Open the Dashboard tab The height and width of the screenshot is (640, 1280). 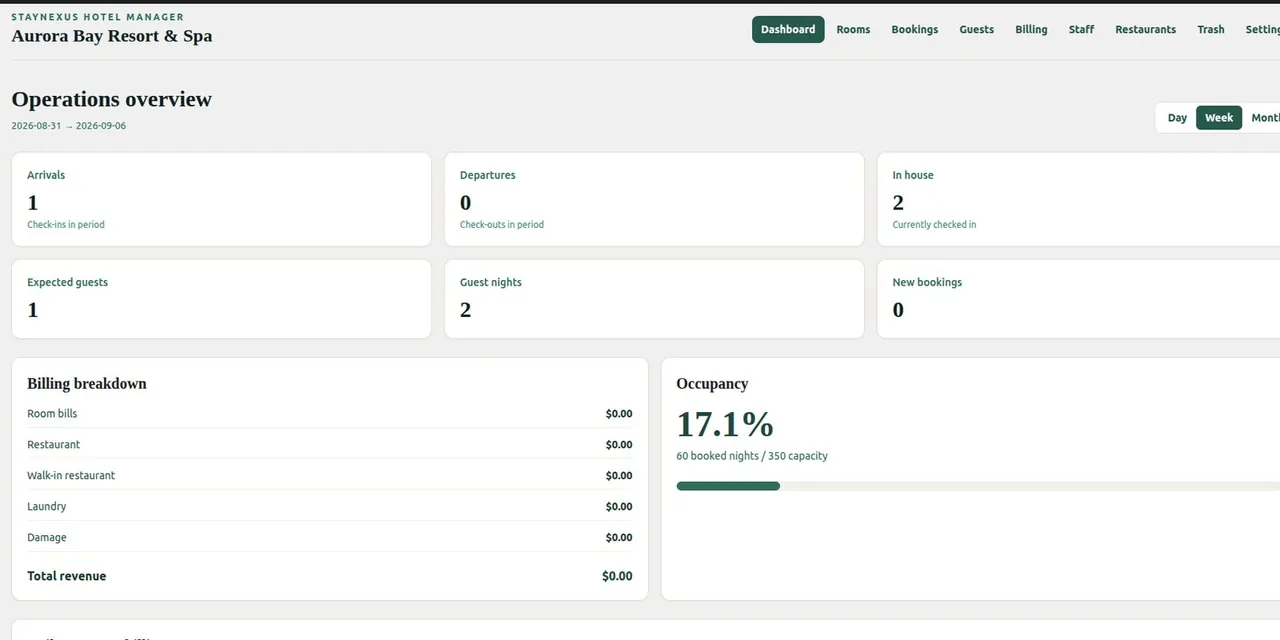pyautogui.click(x=788, y=29)
